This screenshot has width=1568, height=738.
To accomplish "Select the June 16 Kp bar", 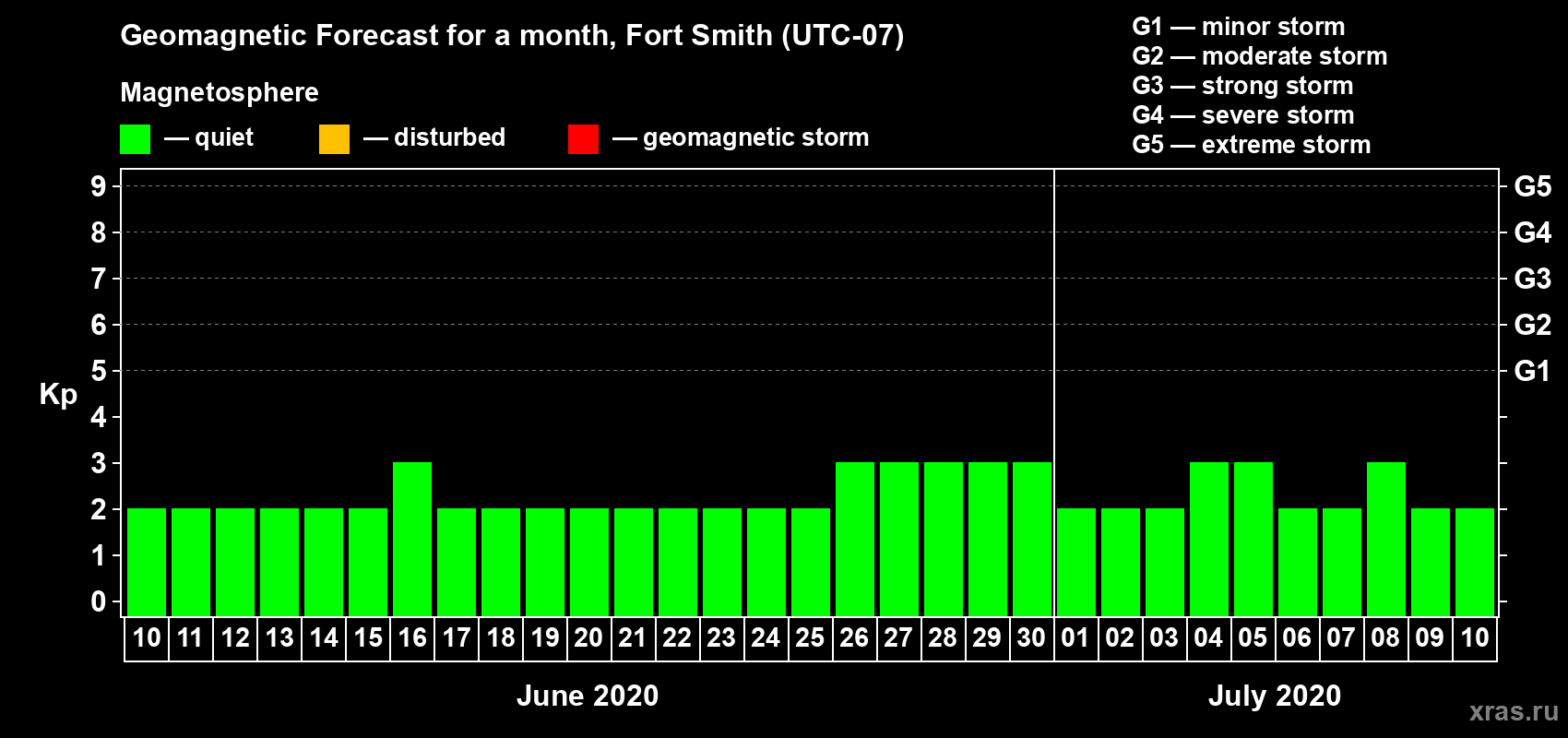I will pos(412,539).
